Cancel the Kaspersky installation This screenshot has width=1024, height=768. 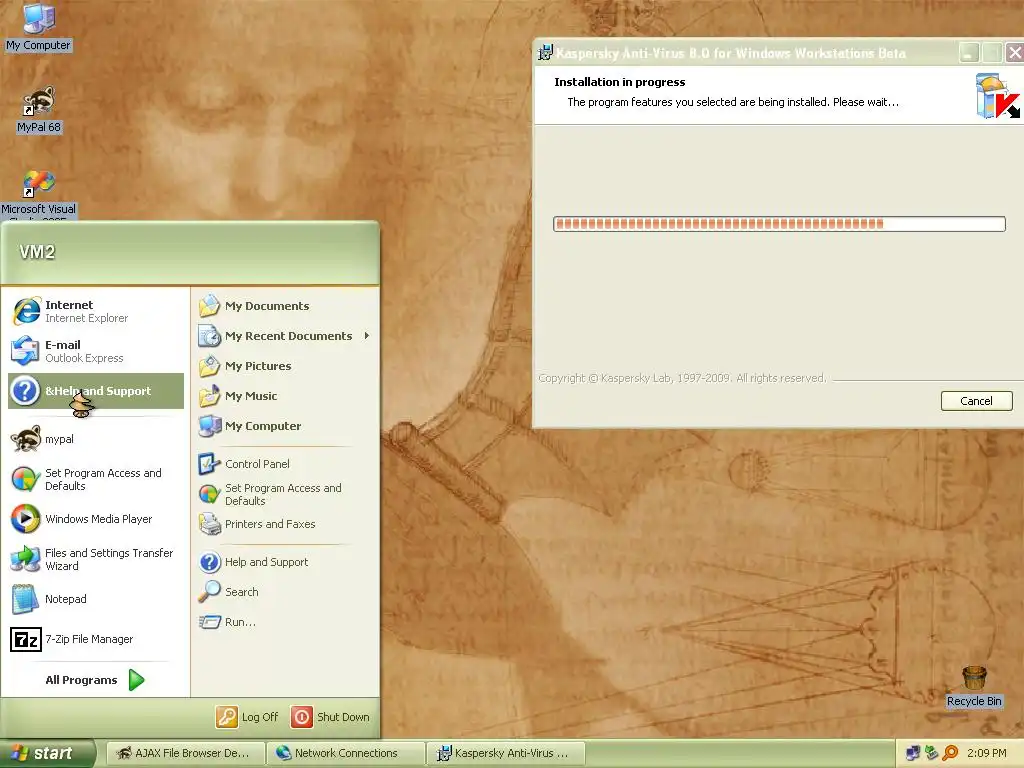click(976, 401)
